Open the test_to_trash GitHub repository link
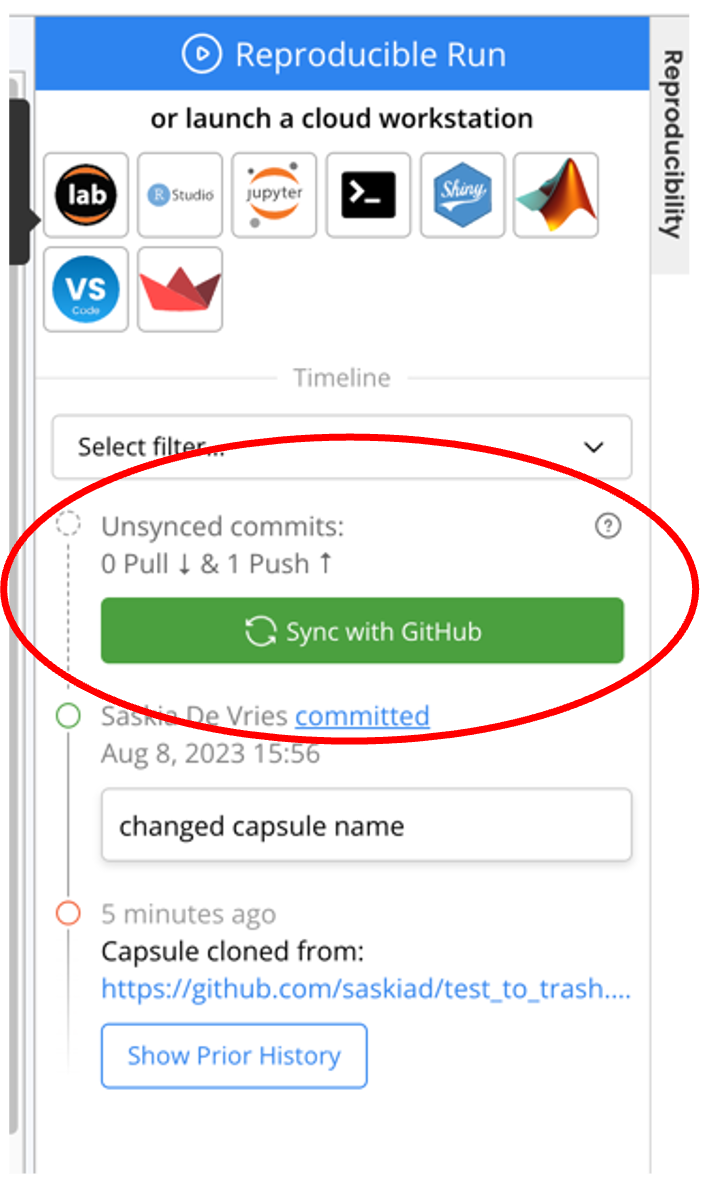 coord(366,989)
